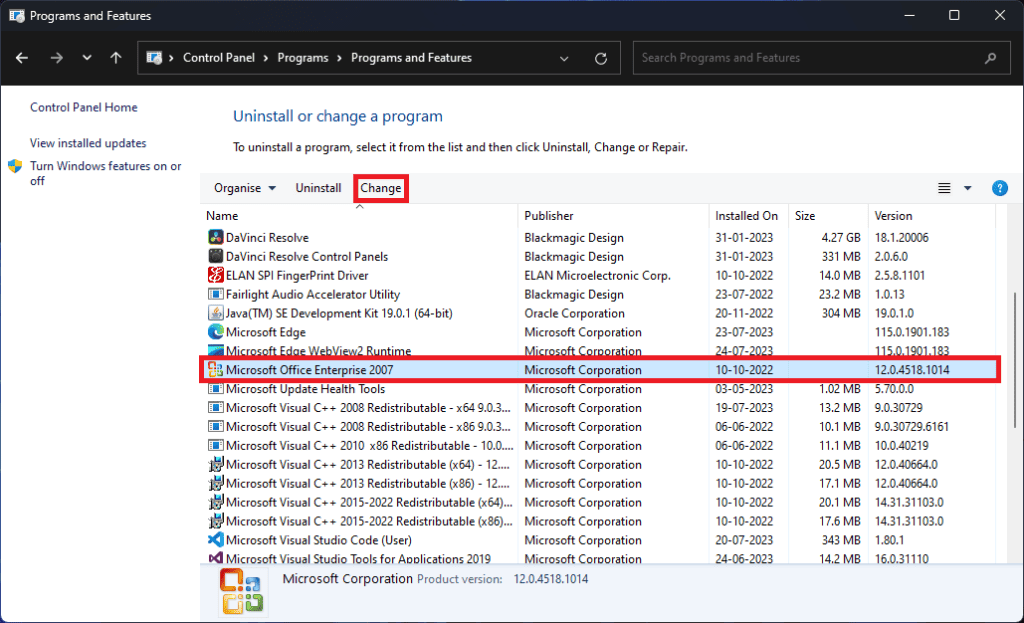1024x623 pixels.
Task: Navigate to Control Panel via breadcrumb
Action: (x=220, y=57)
